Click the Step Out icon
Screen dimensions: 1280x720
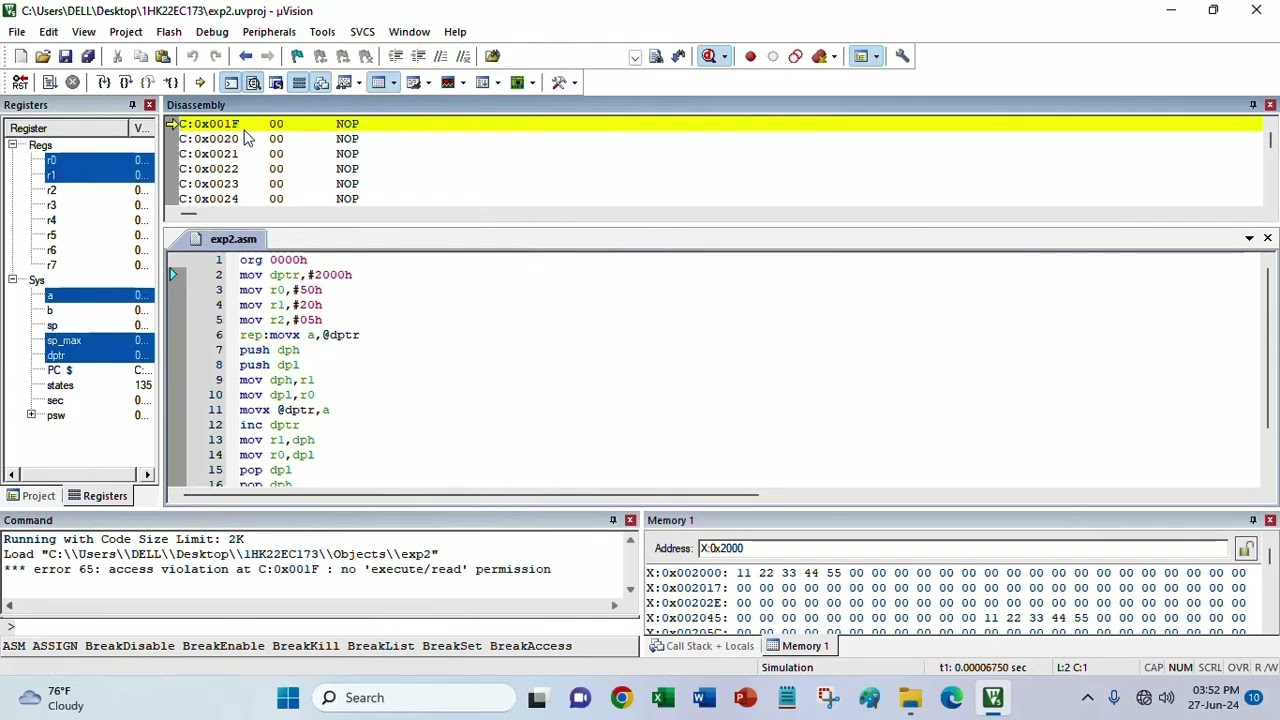148,82
